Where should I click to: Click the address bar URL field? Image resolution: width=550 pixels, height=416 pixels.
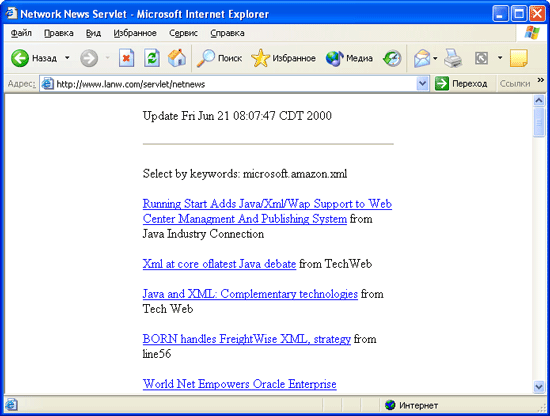[235, 84]
